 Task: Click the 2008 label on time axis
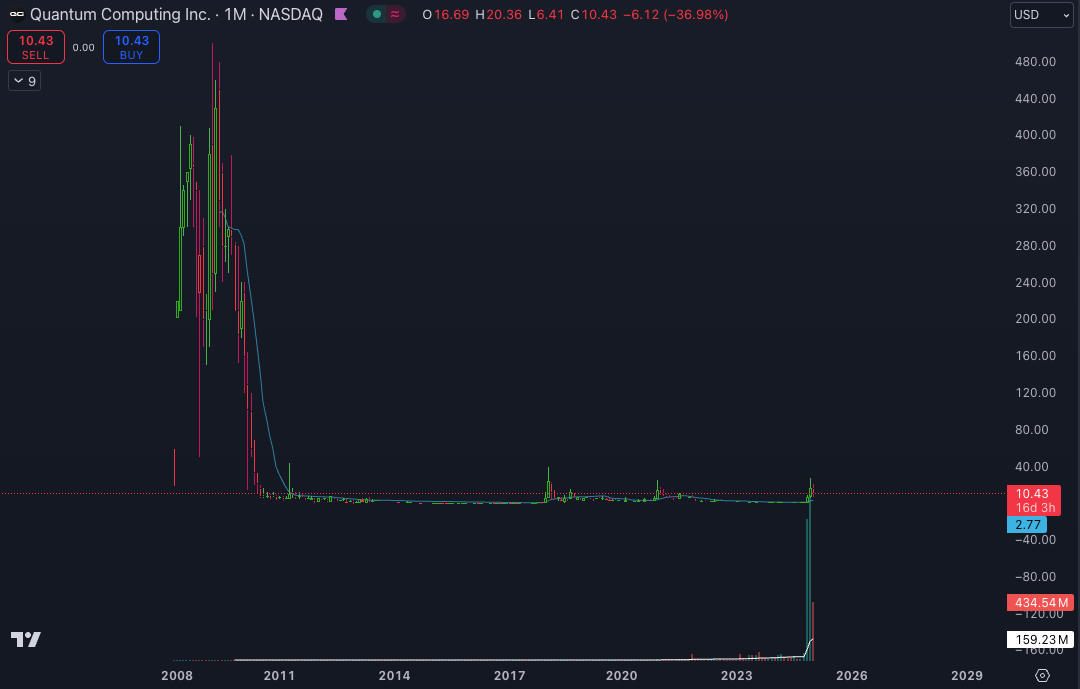point(177,676)
